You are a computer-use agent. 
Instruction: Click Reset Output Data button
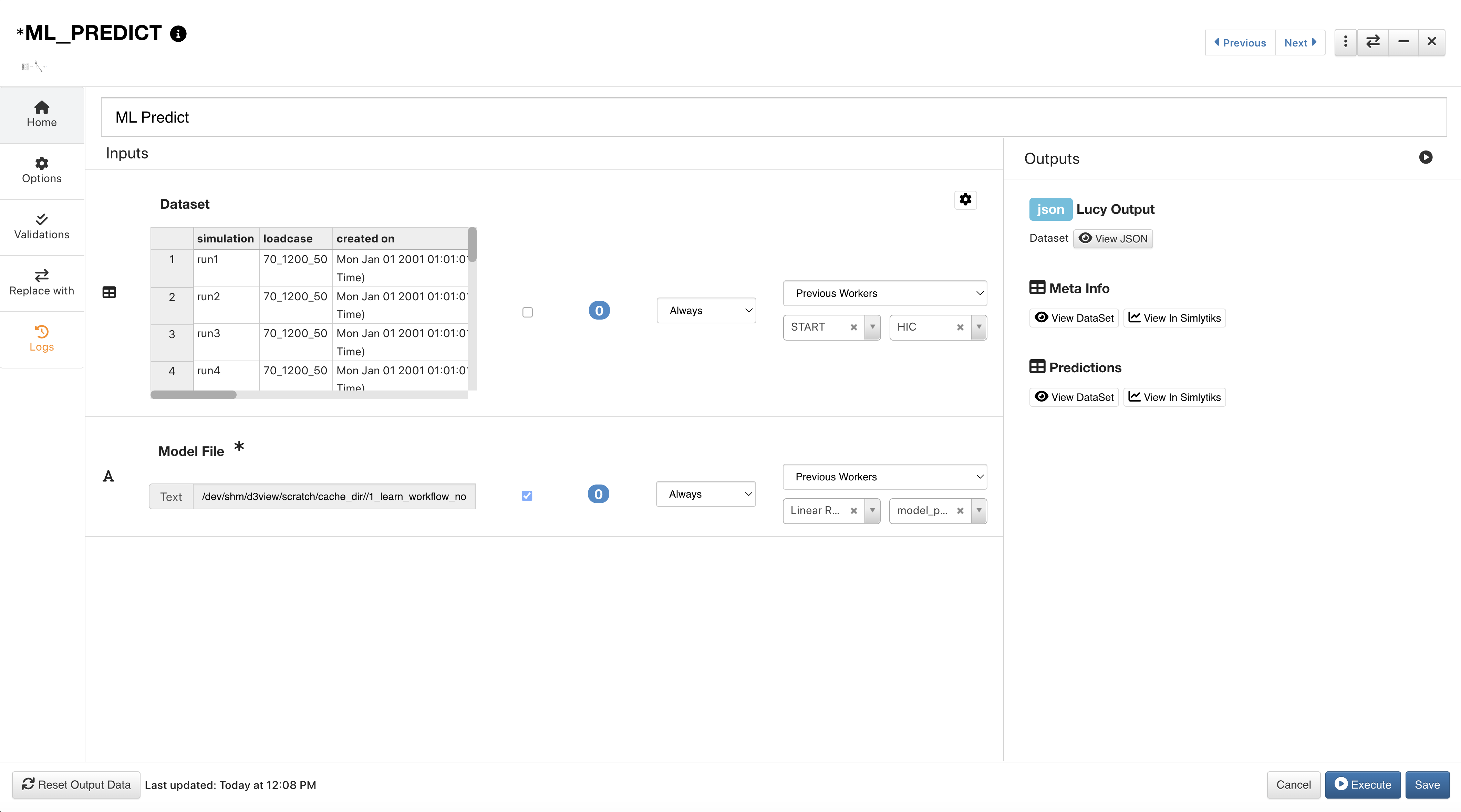(76, 785)
